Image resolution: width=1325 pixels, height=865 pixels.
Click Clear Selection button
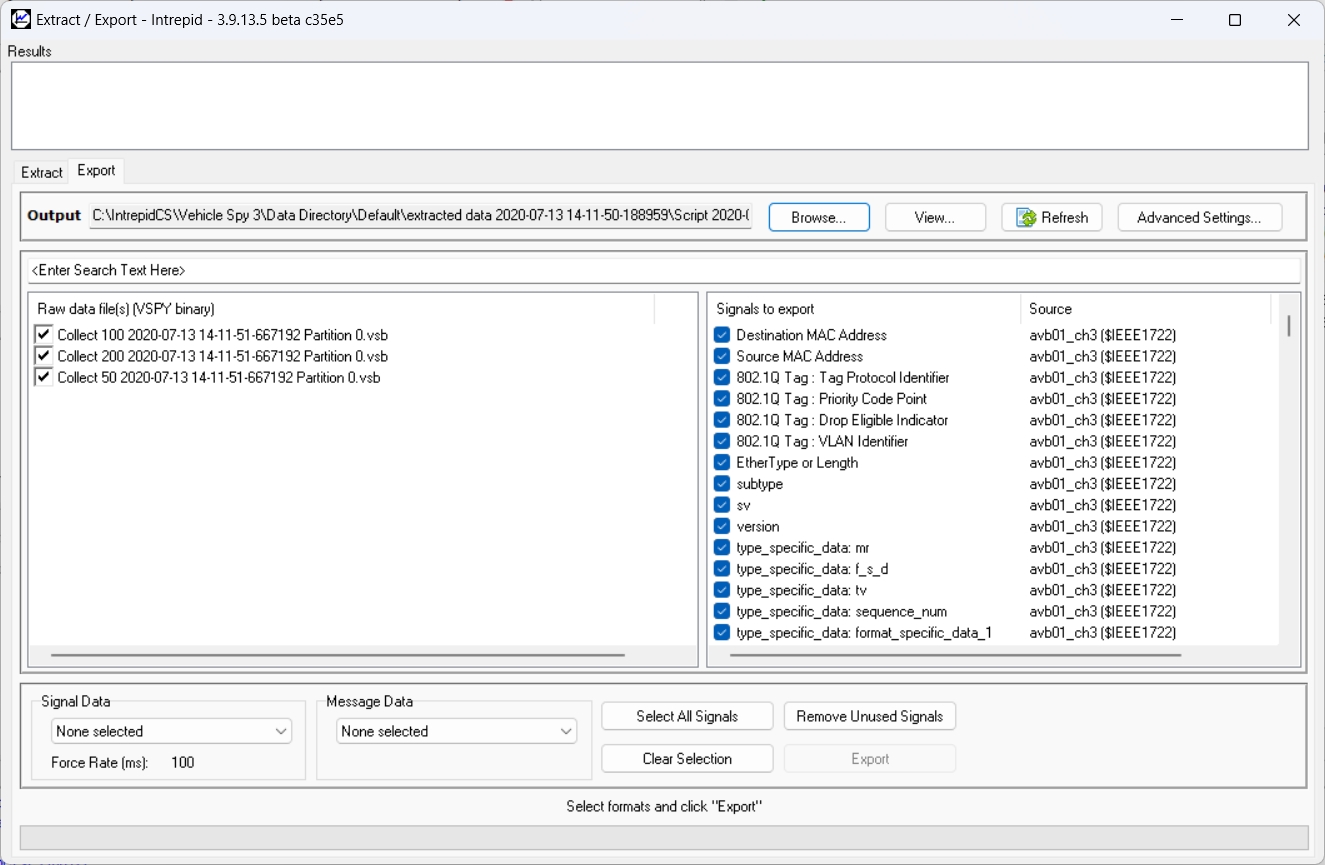[687, 759]
